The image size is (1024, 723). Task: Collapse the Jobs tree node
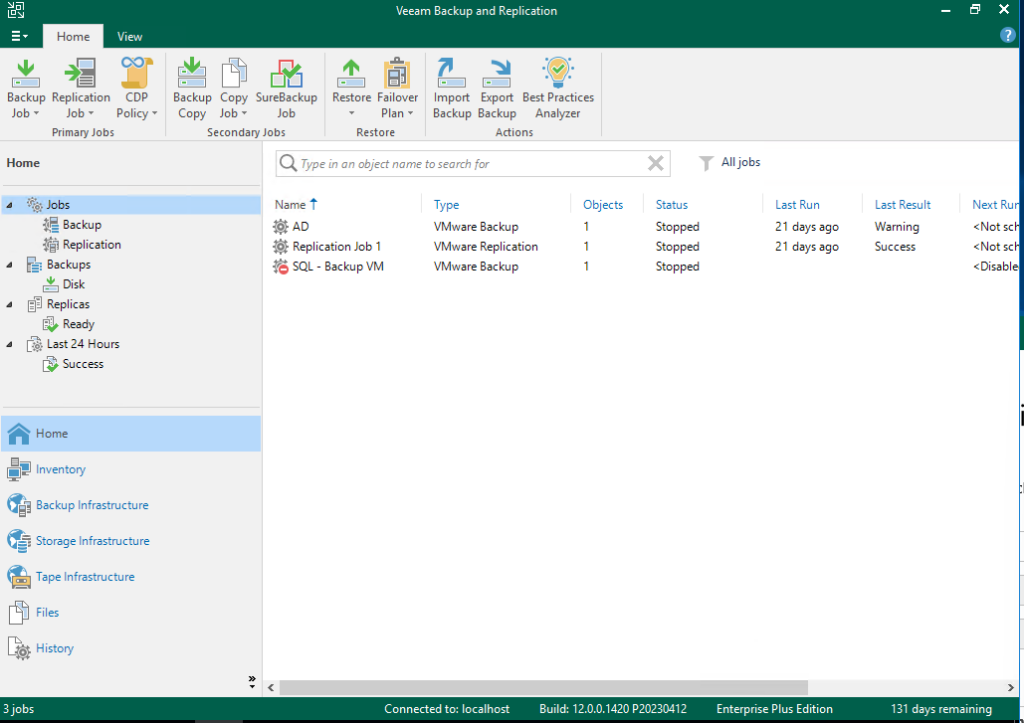click(9, 204)
